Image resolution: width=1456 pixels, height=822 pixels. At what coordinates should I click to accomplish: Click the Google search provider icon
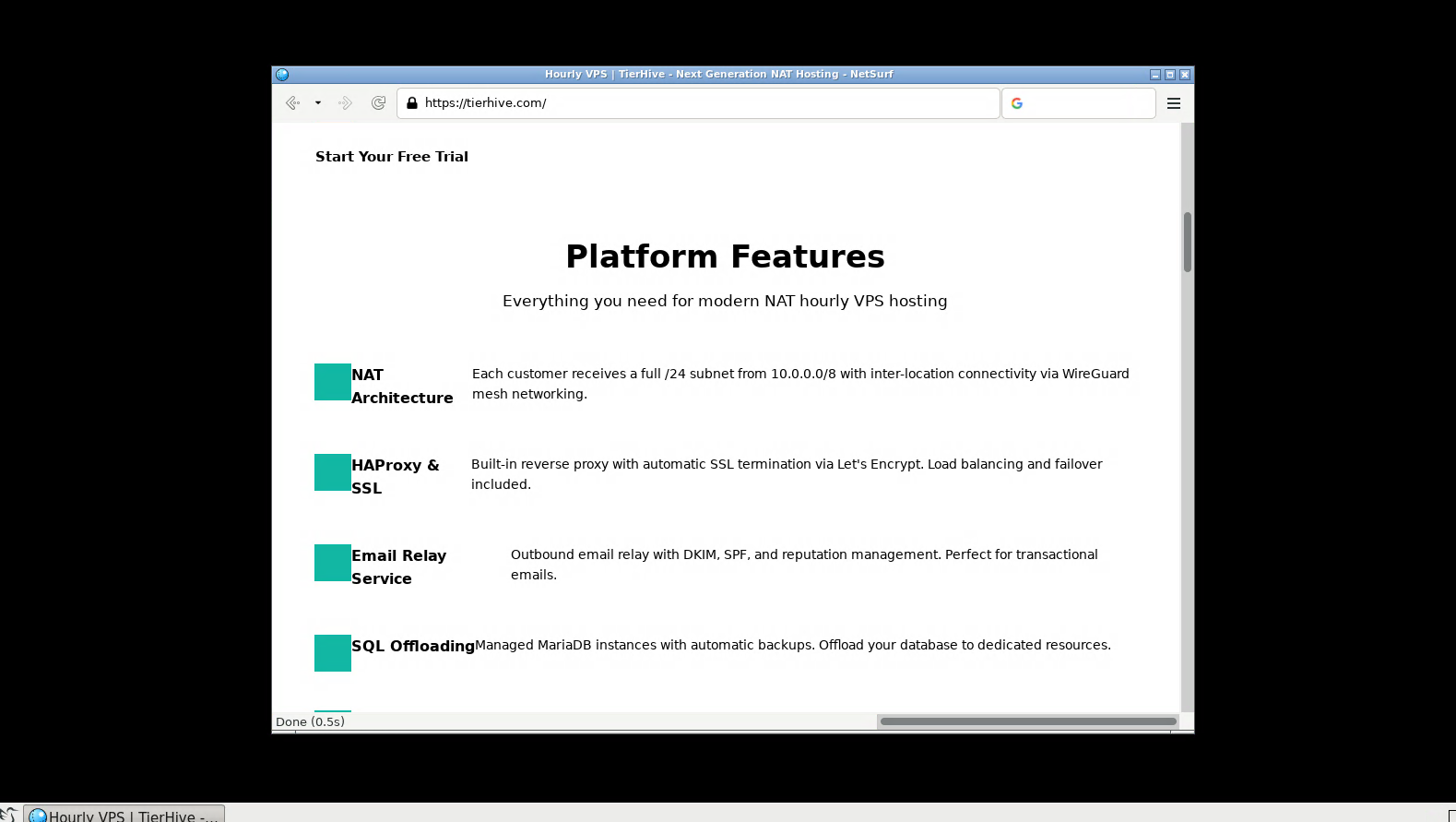click(x=1017, y=103)
